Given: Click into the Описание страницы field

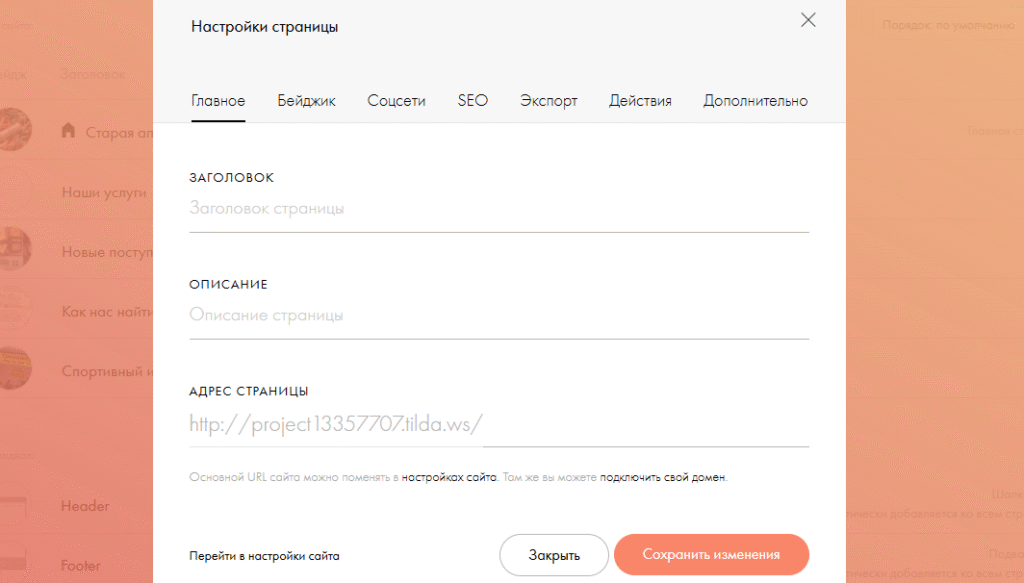Looking at the screenshot, I should pos(498,315).
